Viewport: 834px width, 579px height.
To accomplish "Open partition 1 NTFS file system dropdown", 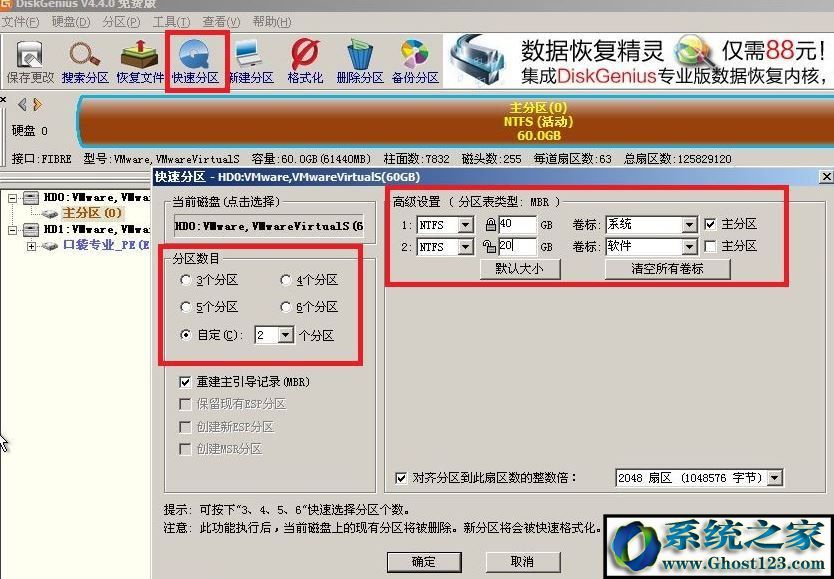I will click(465, 225).
